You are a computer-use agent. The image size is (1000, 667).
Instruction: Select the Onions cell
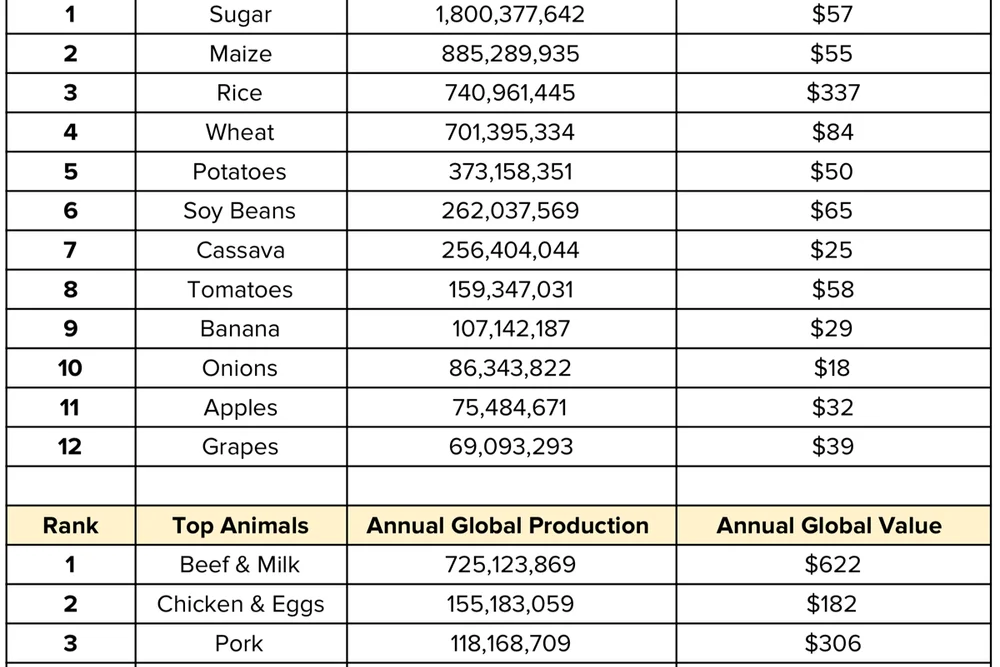(240, 368)
